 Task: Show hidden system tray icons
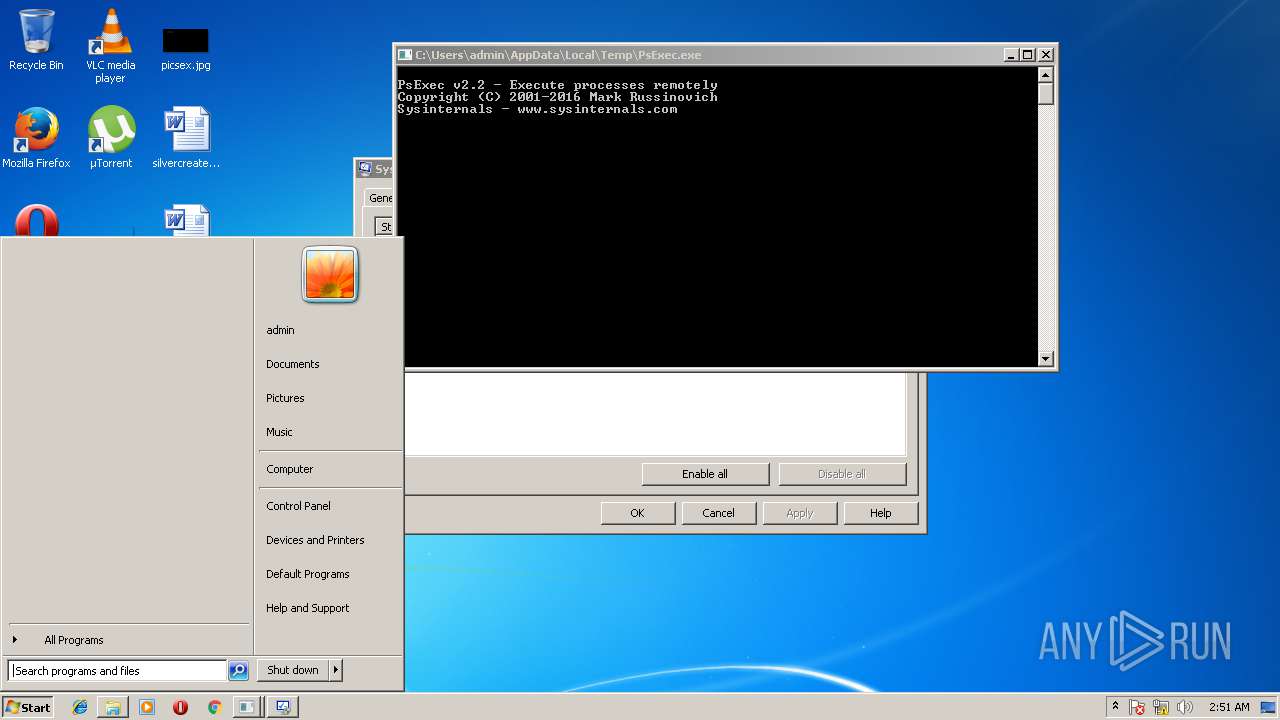(1116, 707)
